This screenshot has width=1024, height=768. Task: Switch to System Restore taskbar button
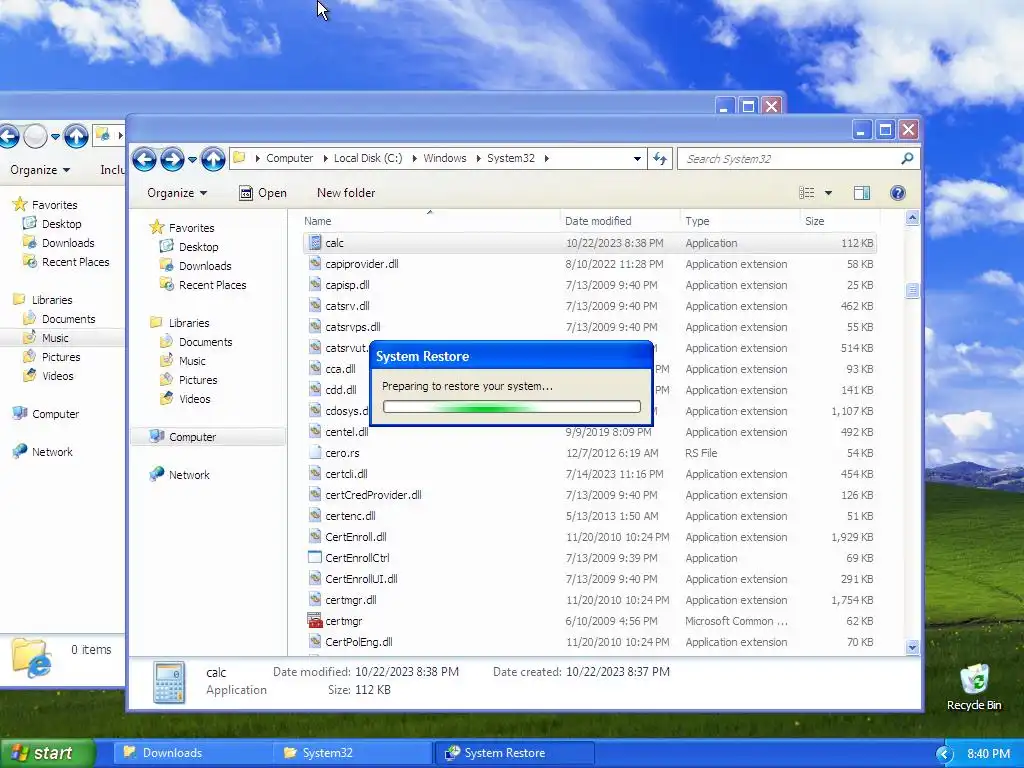[x=515, y=753]
